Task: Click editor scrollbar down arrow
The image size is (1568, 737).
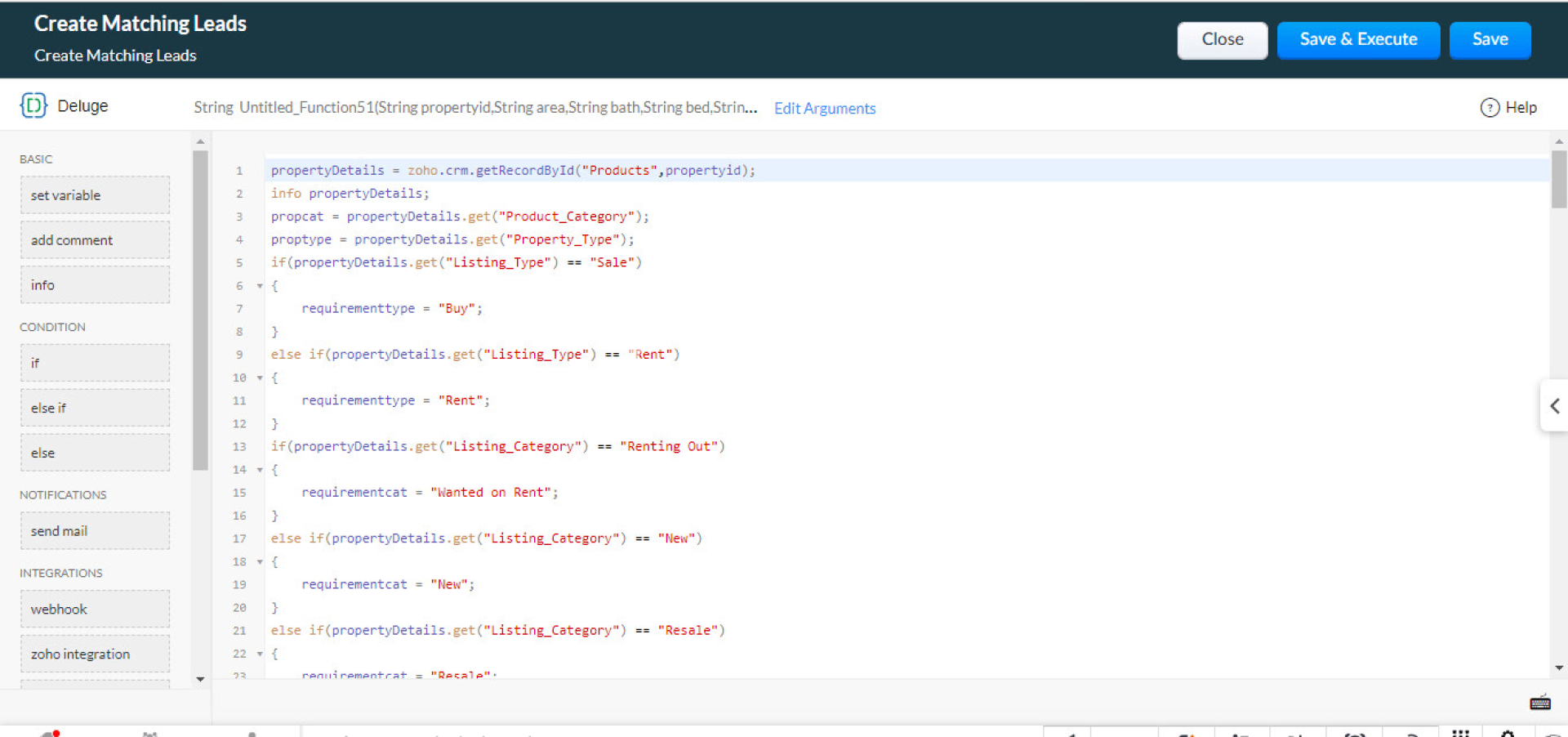Action: [1559, 668]
